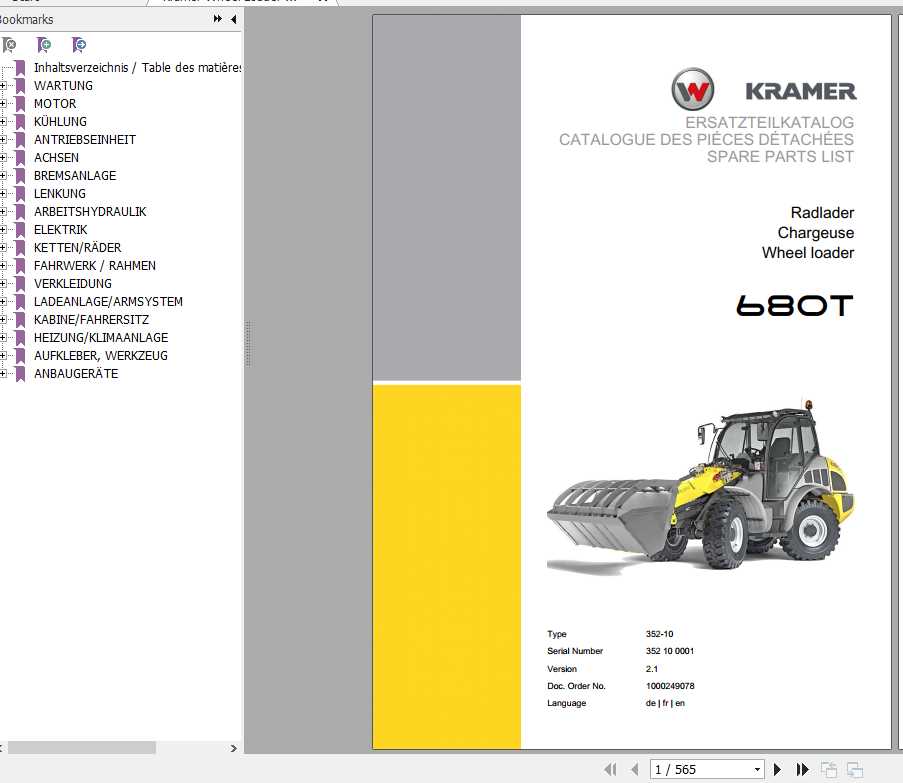This screenshot has width=903, height=783.
Task: Expand the ACHSEN bookmark node
Action: tap(3, 157)
